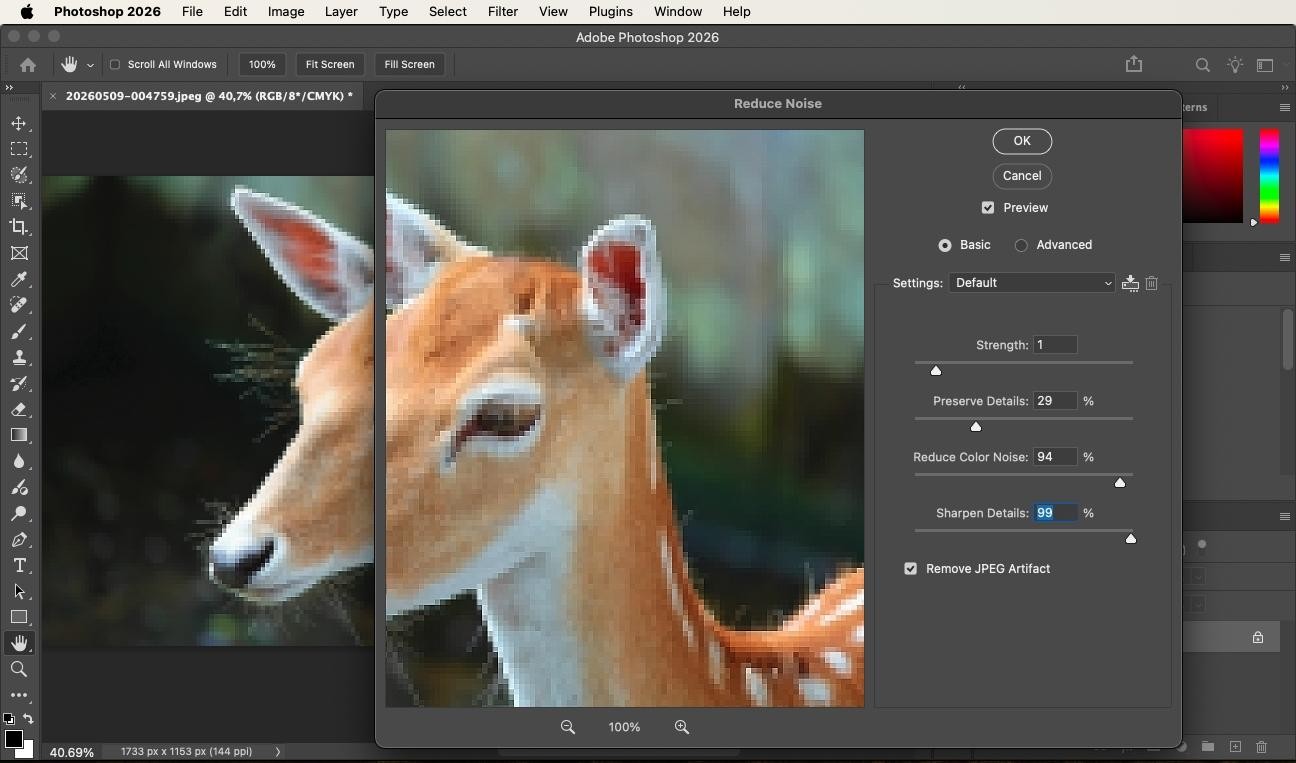Toggle the Preview checkbox
This screenshot has height=763, width=1296.
(988, 208)
